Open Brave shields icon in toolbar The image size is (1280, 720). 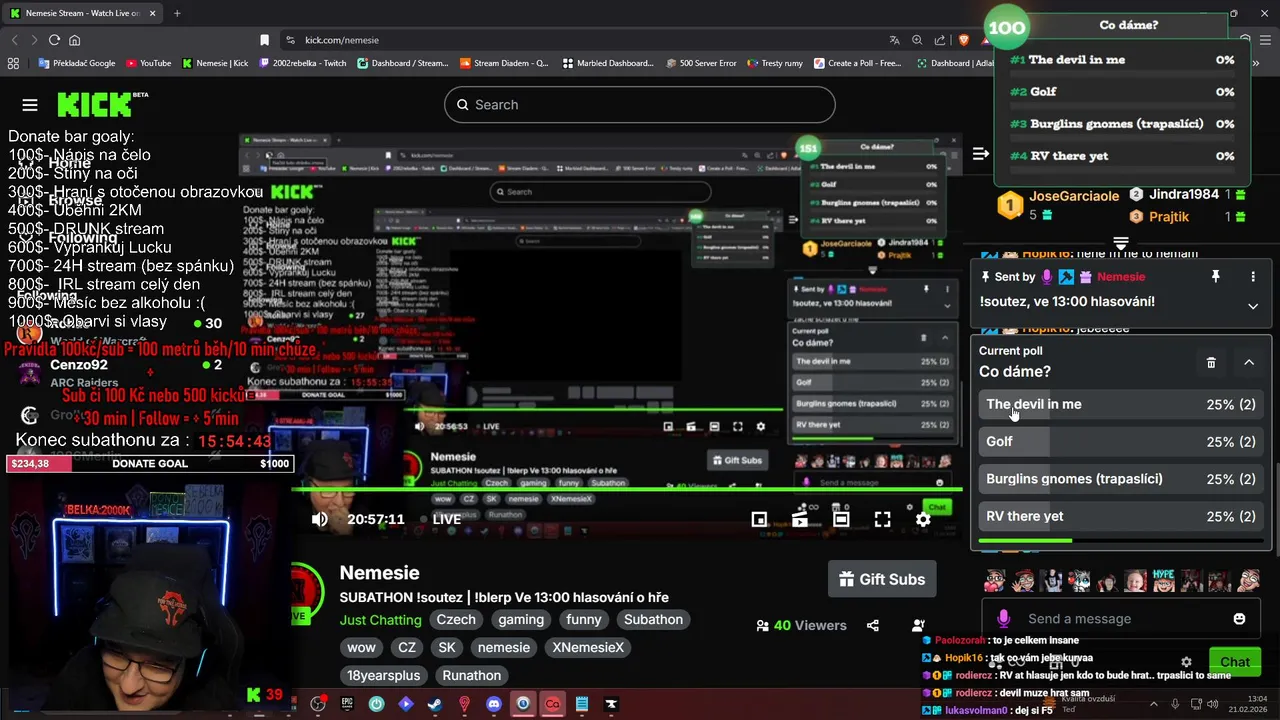click(x=963, y=40)
